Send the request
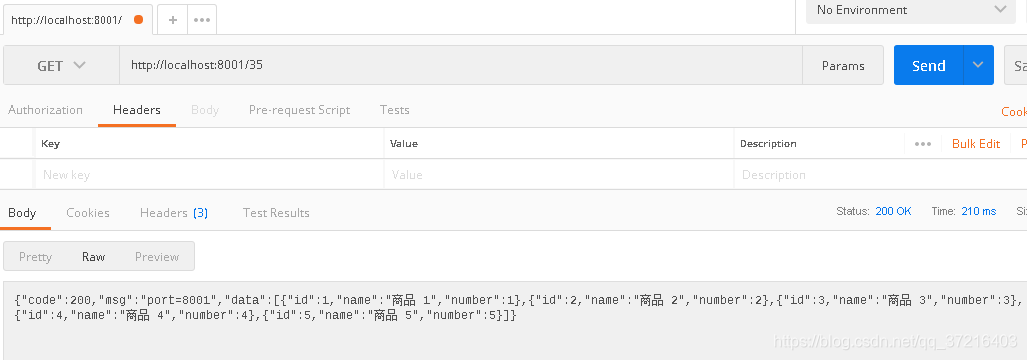This screenshot has width=1027, height=360. point(929,65)
